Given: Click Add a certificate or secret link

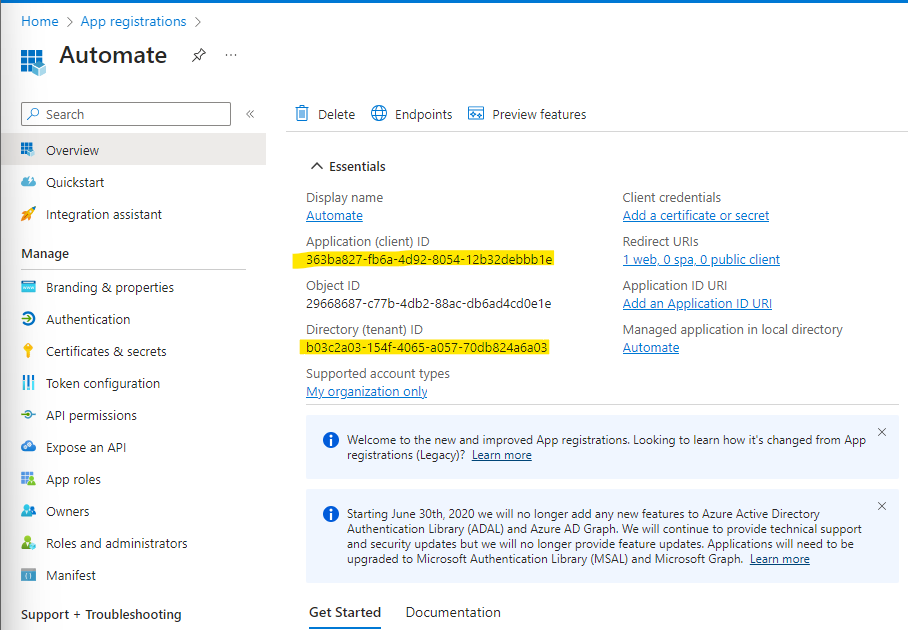Looking at the screenshot, I should 696,215.
